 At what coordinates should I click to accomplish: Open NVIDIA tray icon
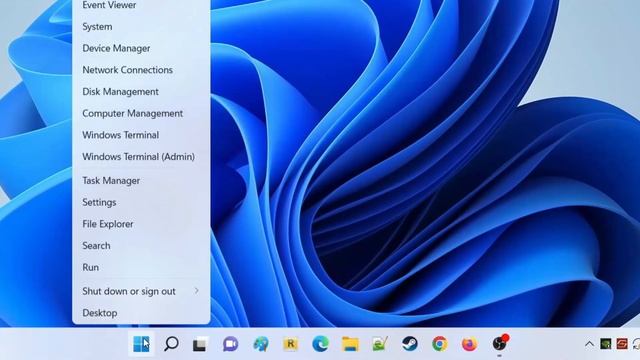606,344
